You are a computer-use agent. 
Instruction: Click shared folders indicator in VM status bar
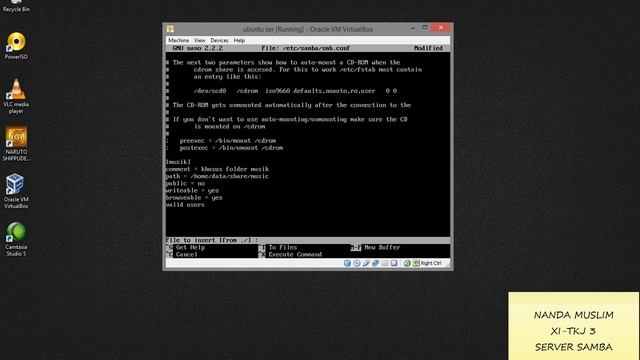coord(385,263)
